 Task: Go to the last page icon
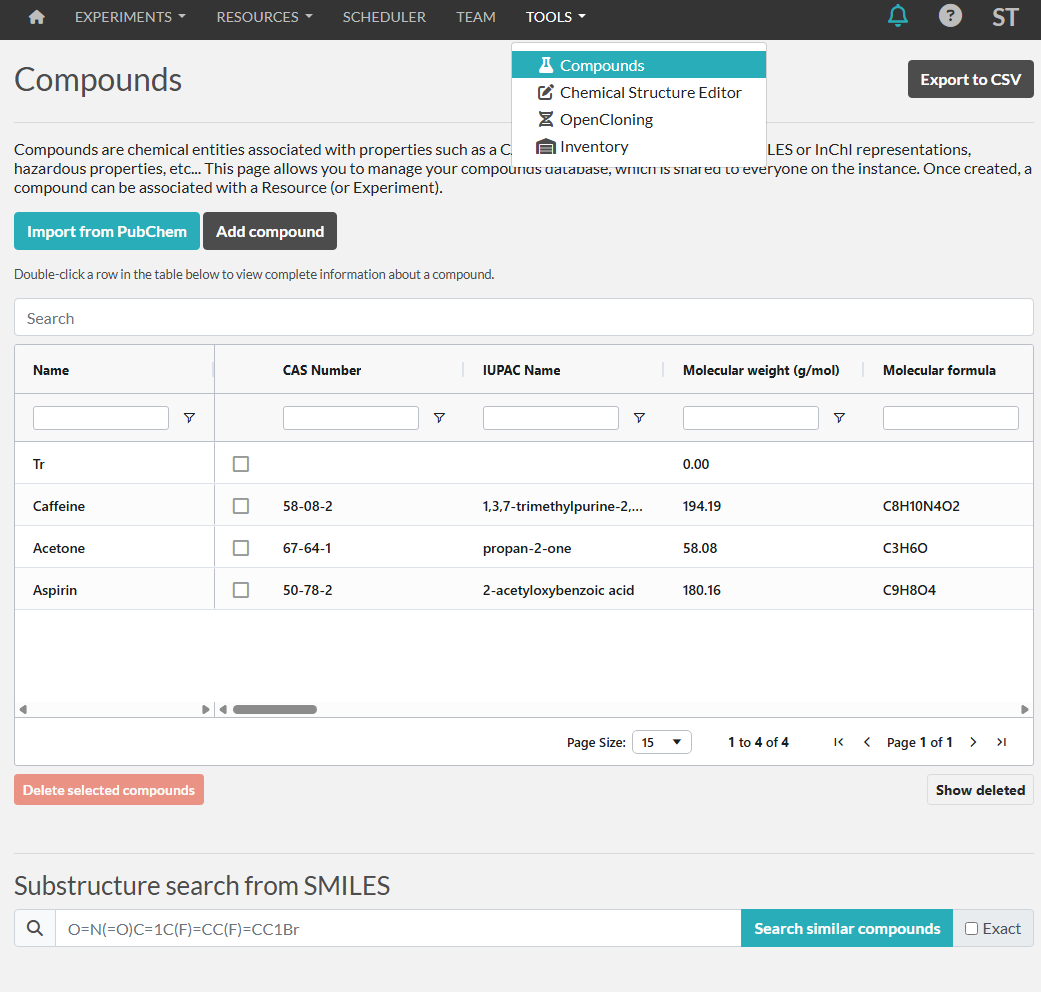pyautogui.click(x=1001, y=742)
